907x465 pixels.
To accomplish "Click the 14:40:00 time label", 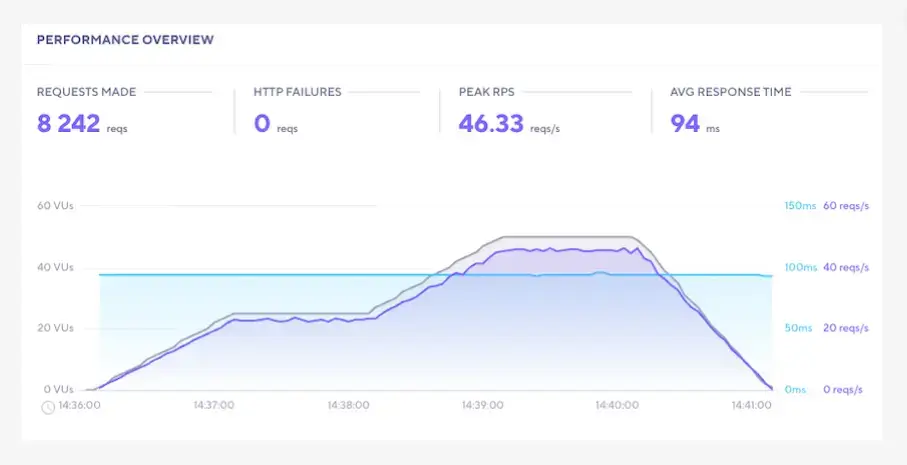I will point(617,405).
